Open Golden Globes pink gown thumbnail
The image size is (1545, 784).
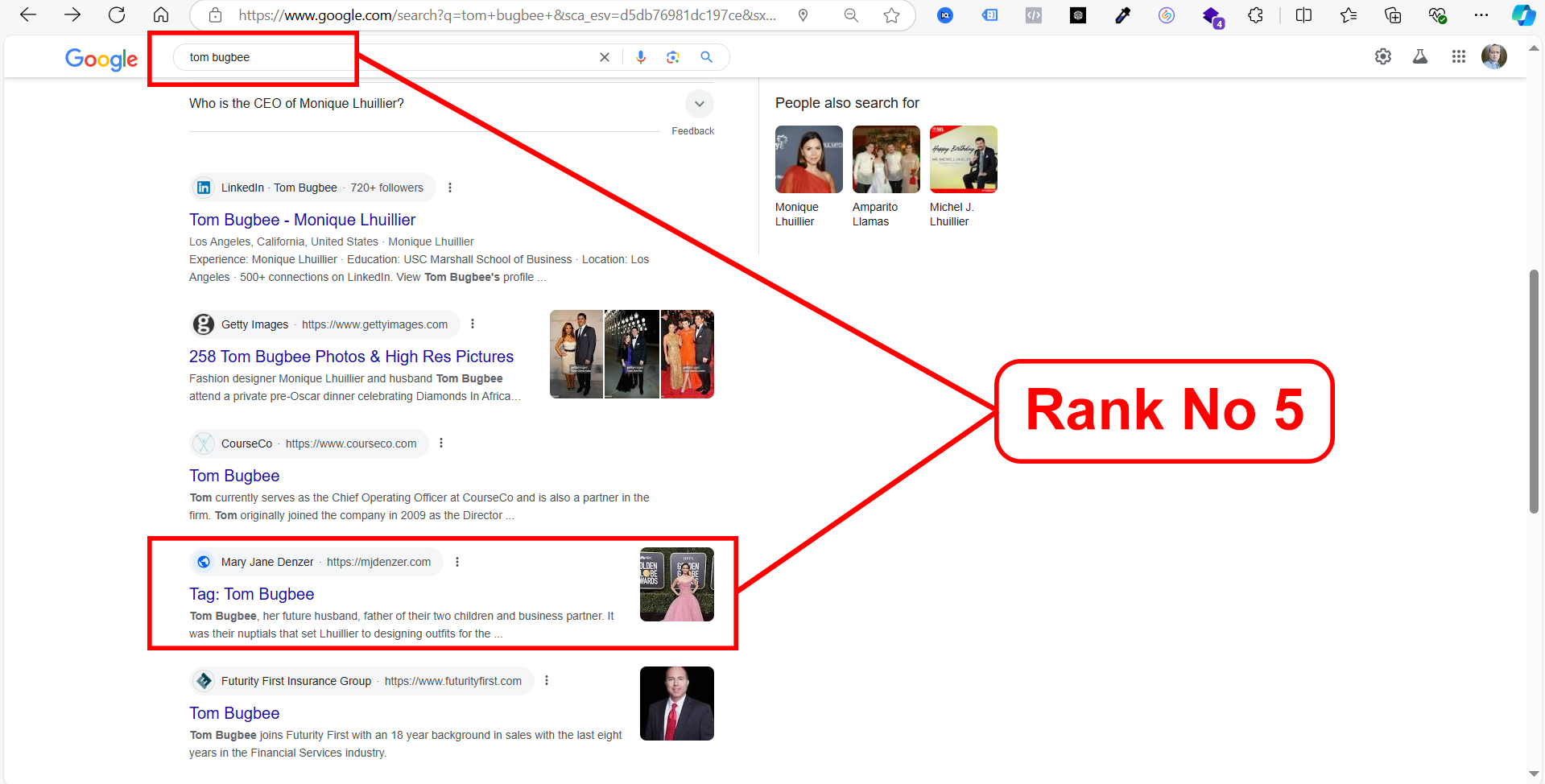coord(677,584)
